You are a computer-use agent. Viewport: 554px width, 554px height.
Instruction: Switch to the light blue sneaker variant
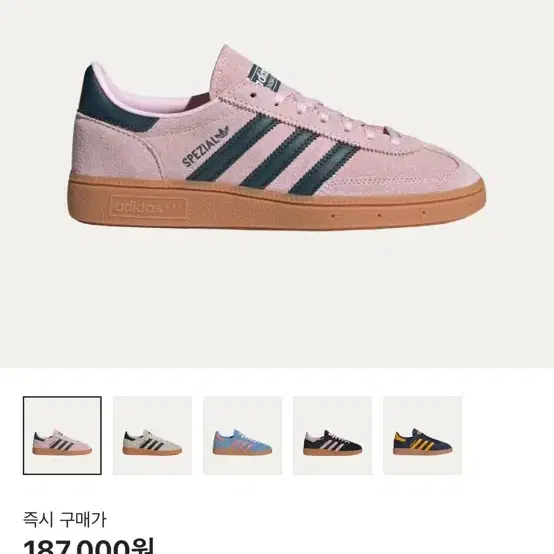click(242, 435)
